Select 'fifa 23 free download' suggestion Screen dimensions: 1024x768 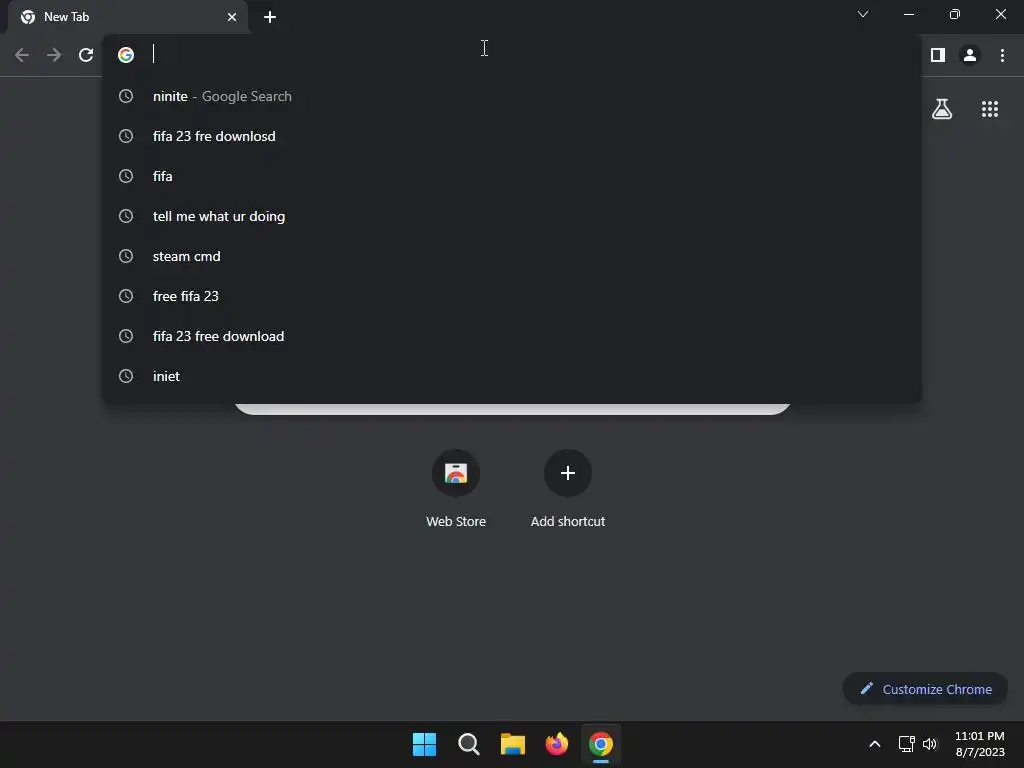click(x=512, y=336)
